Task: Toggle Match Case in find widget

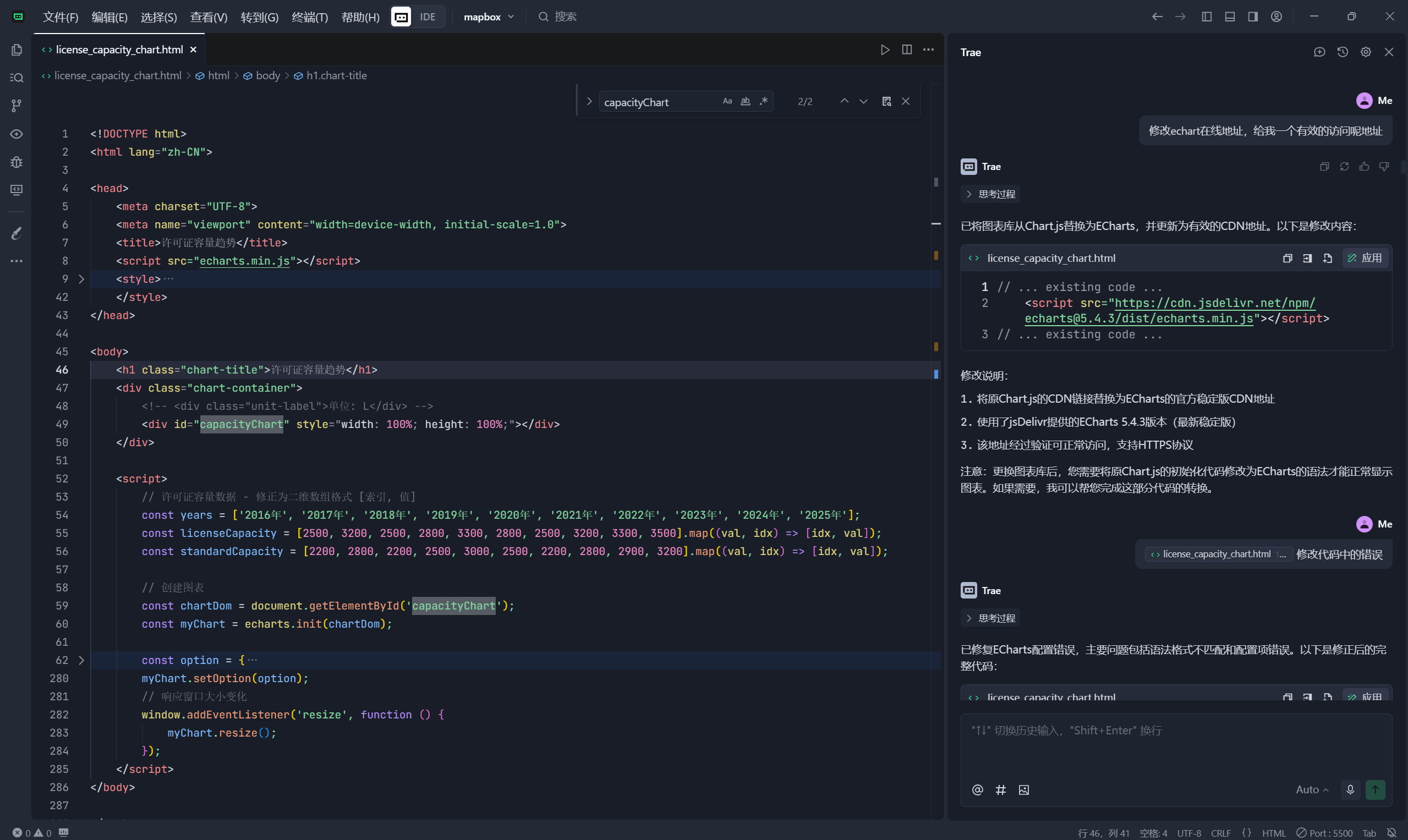Action: coord(727,101)
